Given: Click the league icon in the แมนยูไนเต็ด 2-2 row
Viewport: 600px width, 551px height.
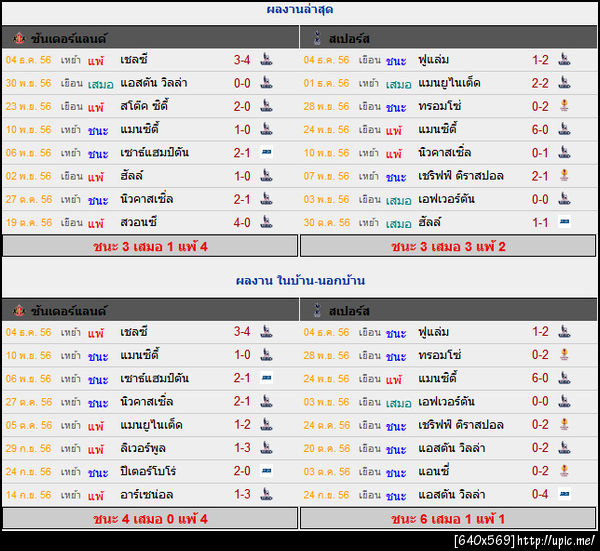Looking at the screenshot, I should pos(564,83).
